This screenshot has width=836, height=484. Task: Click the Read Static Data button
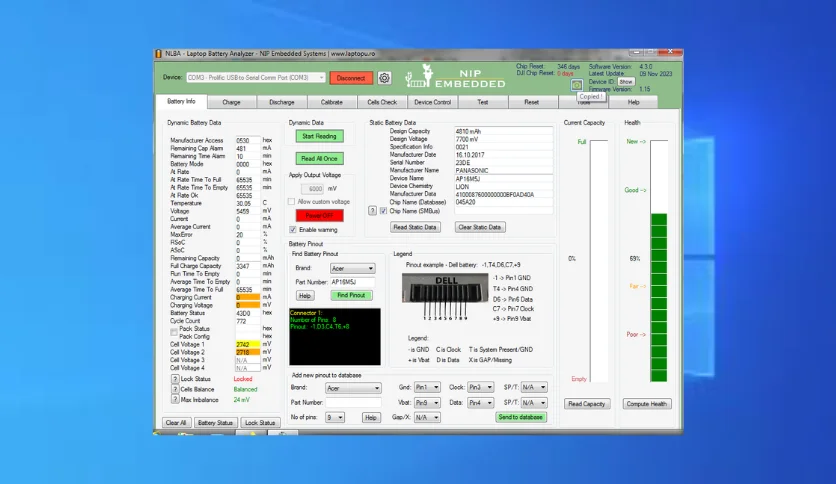[x=414, y=227]
